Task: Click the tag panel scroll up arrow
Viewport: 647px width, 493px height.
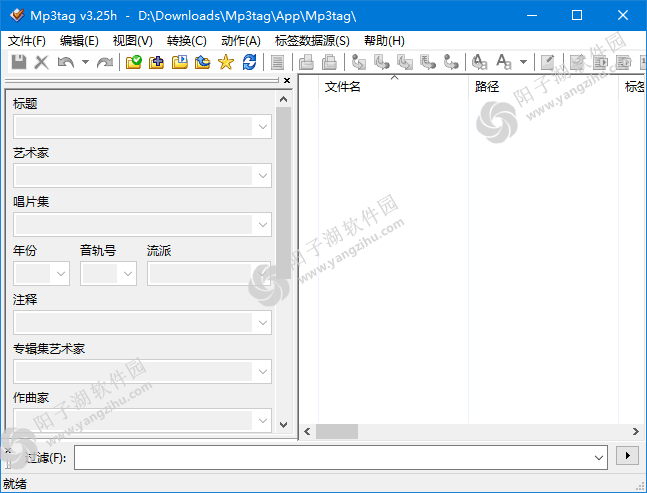Action: tap(283, 99)
